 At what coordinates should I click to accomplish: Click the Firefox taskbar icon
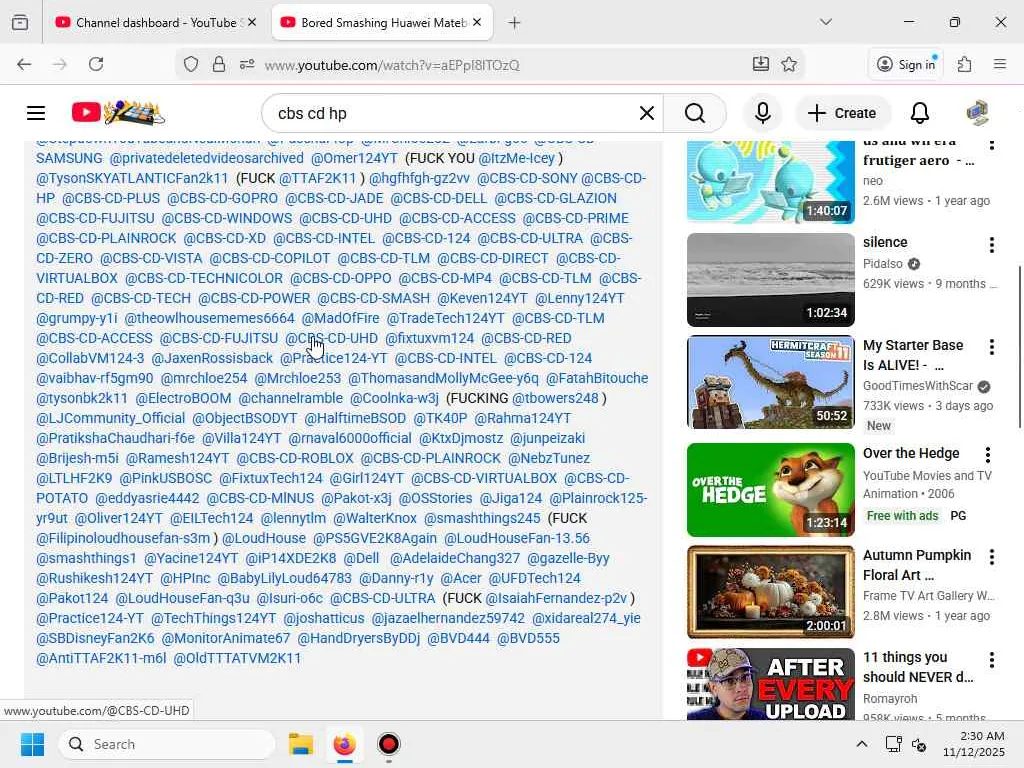(344, 744)
